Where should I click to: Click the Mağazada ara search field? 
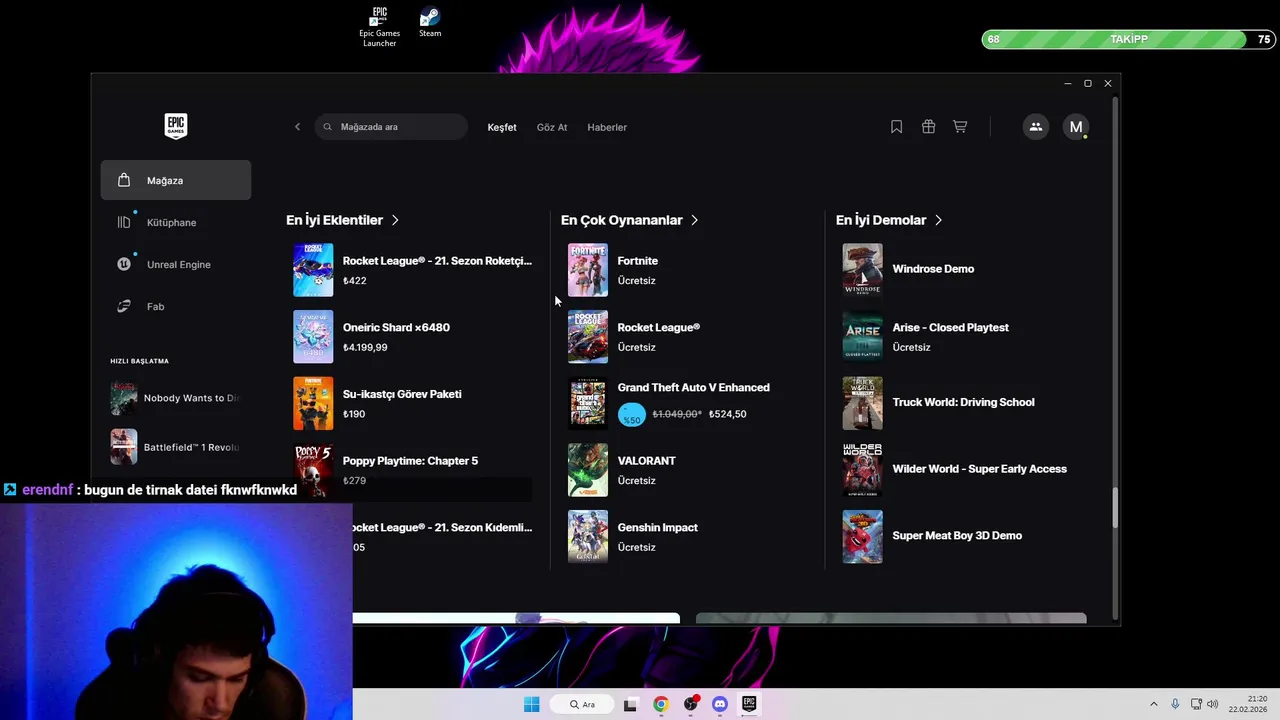[x=391, y=127]
